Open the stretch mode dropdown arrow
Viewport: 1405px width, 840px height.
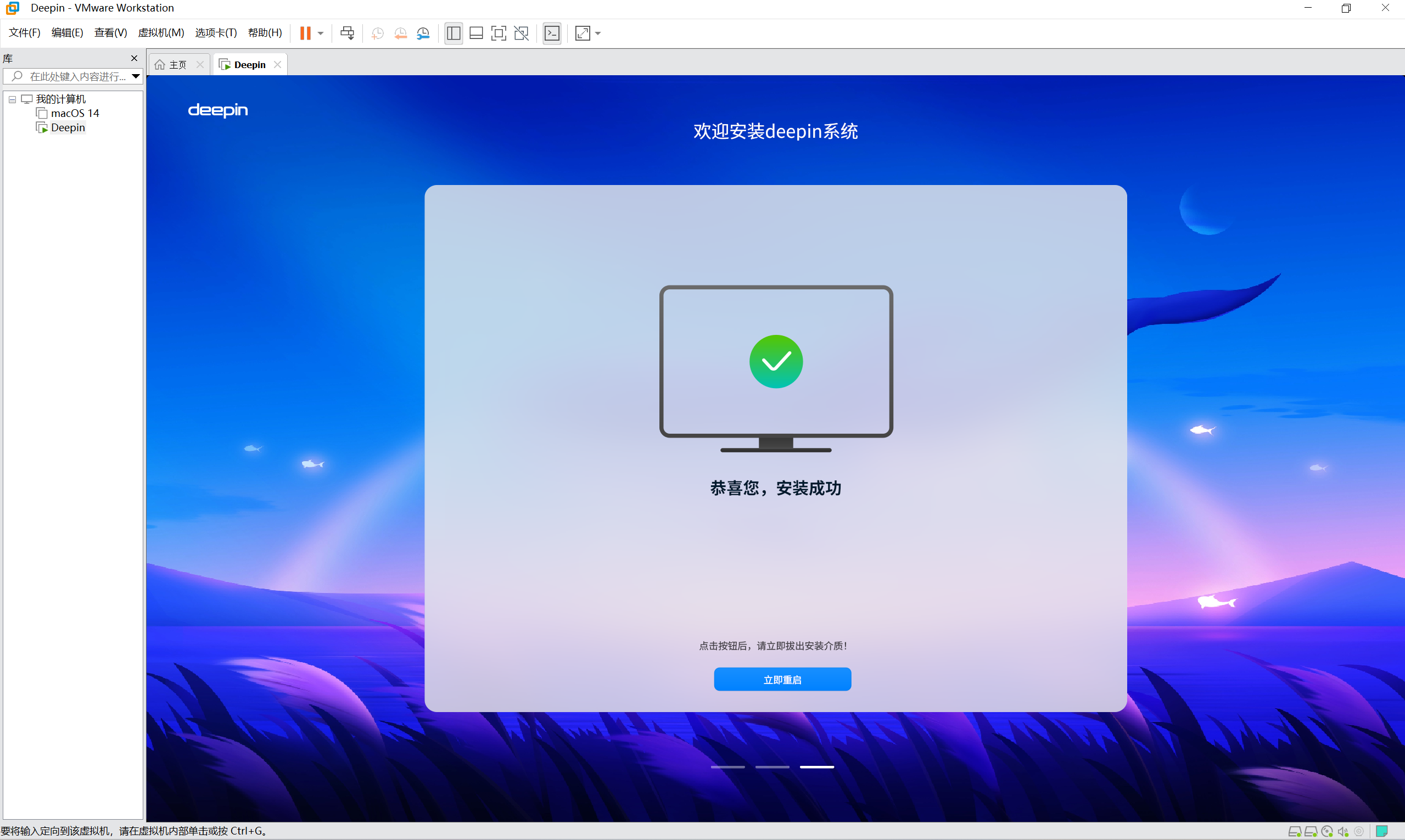point(598,33)
